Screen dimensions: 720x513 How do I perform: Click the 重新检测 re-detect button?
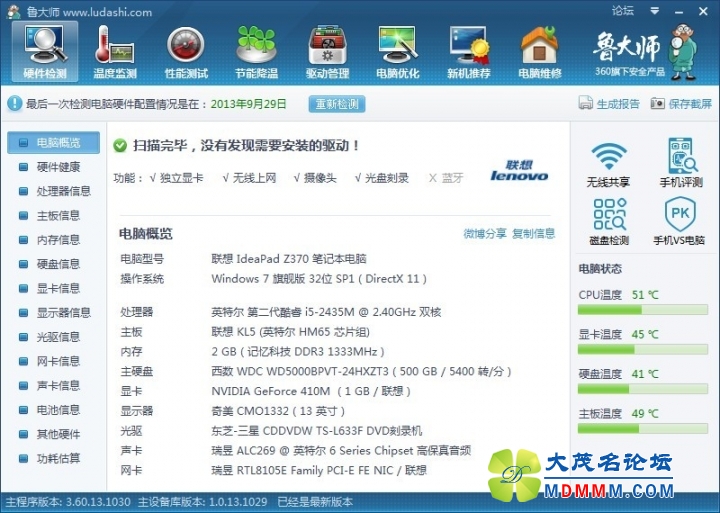337,104
